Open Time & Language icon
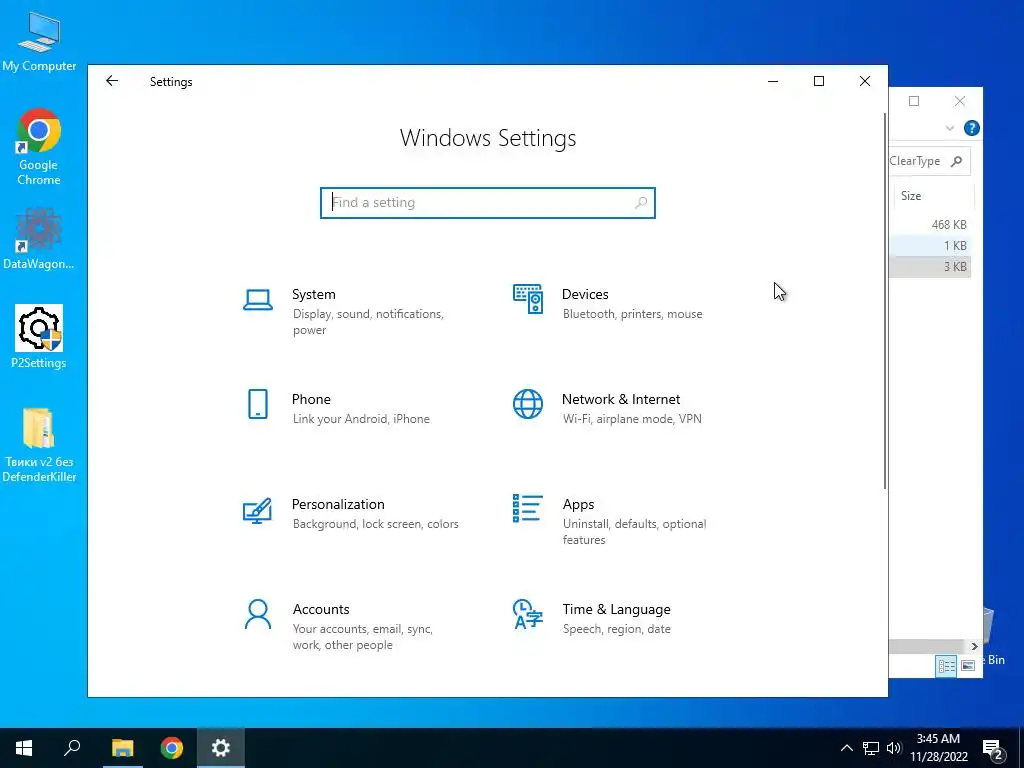Screen dimensions: 1024x768 coord(528,614)
